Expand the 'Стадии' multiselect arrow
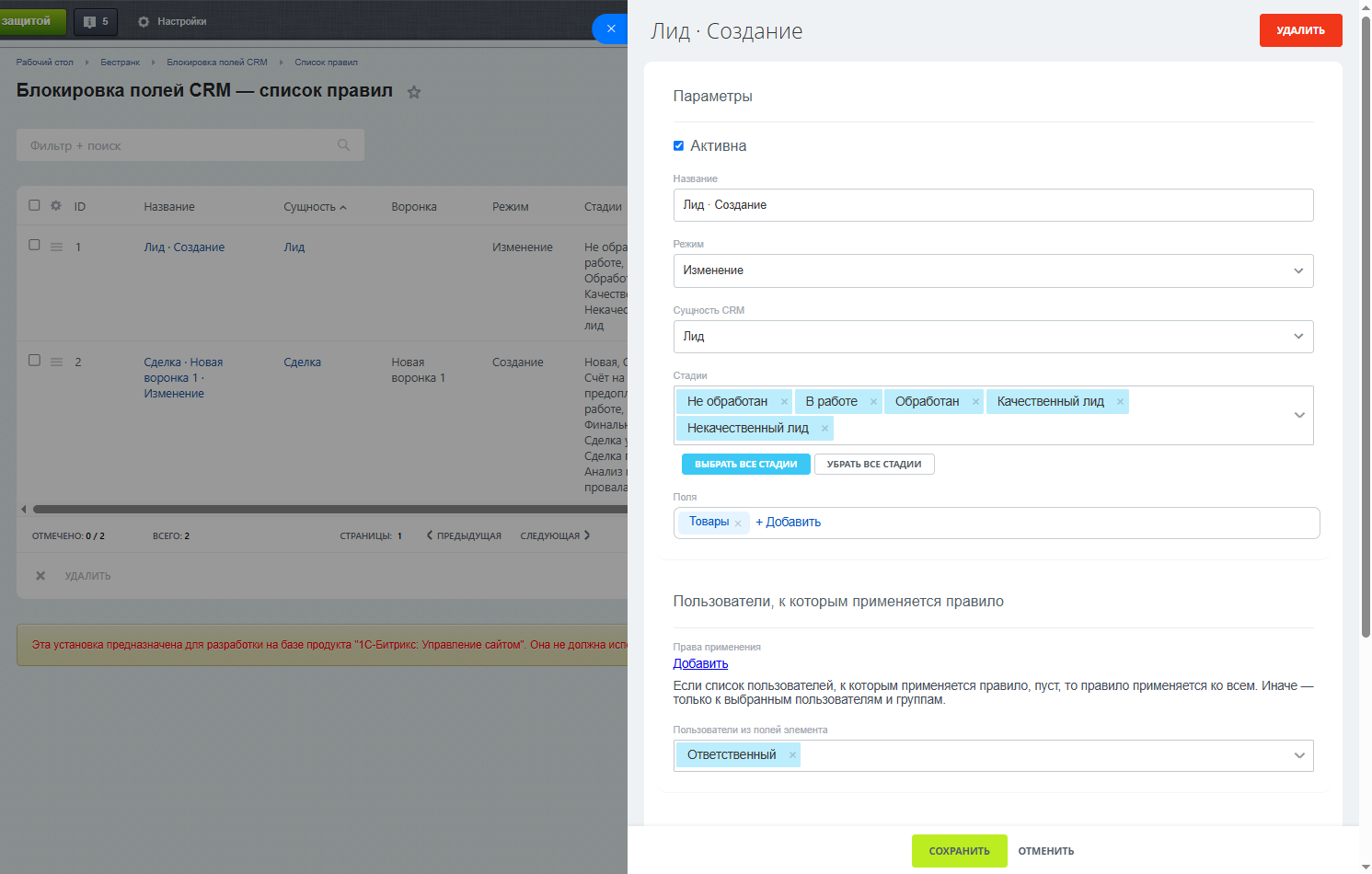The image size is (1372, 874). pos(1299,415)
